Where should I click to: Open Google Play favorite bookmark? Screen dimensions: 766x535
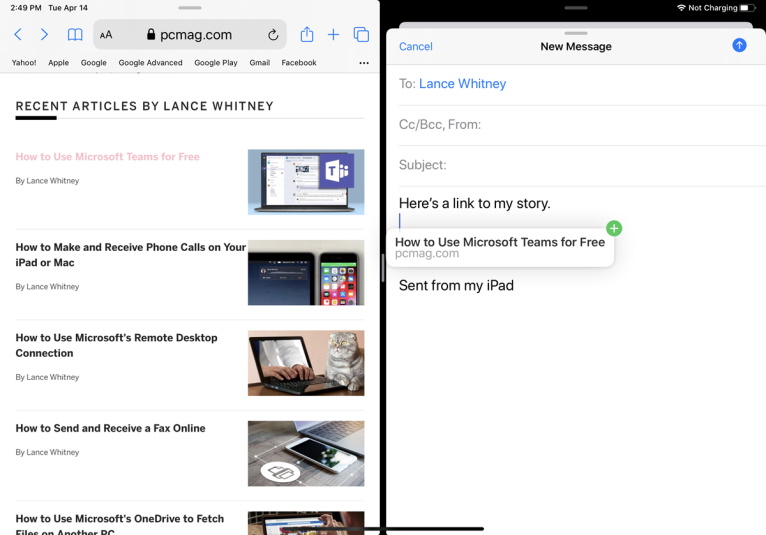[216, 63]
